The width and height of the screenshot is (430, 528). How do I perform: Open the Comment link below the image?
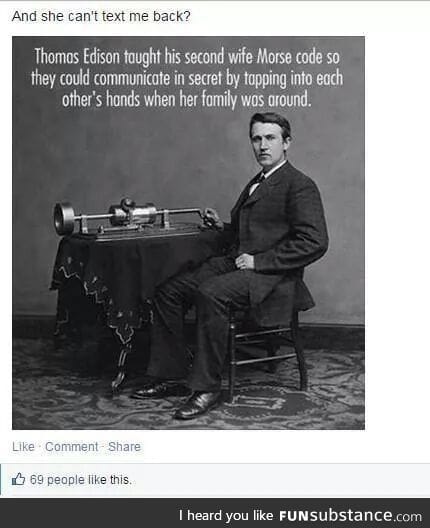[x=71, y=447]
